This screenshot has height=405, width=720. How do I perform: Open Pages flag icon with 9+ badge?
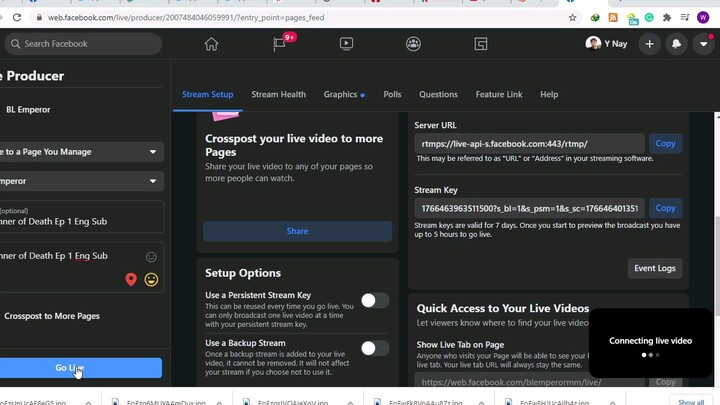pyautogui.click(x=280, y=44)
